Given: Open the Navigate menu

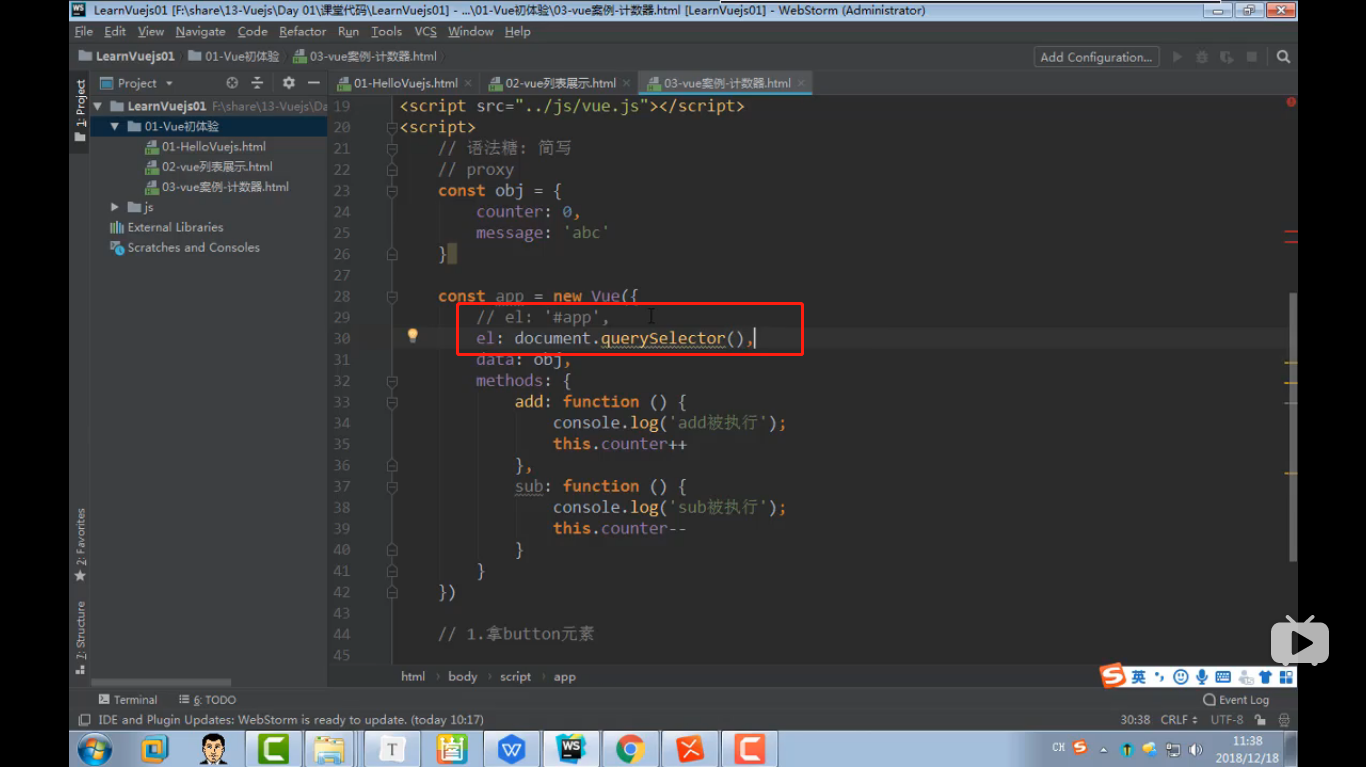Looking at the screenshot, I should tap(200, 31).
